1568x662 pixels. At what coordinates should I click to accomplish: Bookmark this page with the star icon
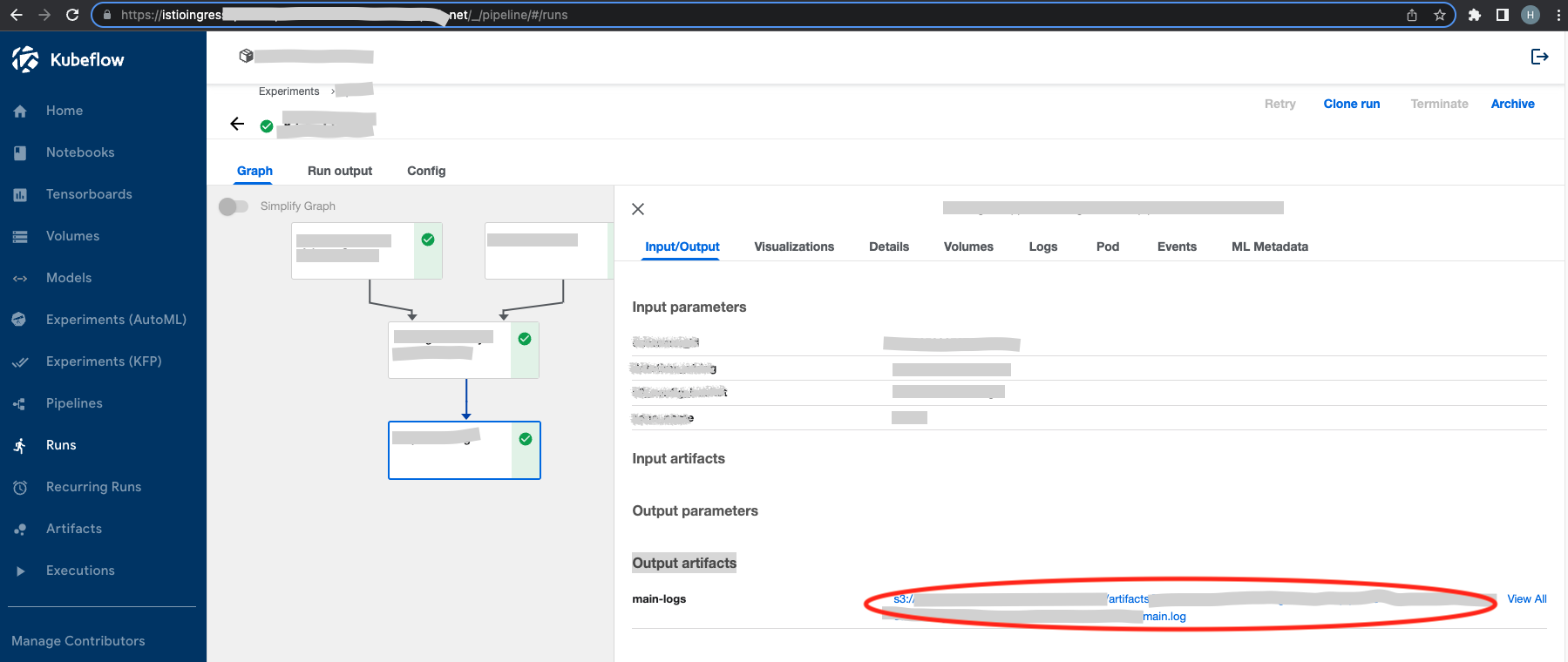click(1440, 15)
